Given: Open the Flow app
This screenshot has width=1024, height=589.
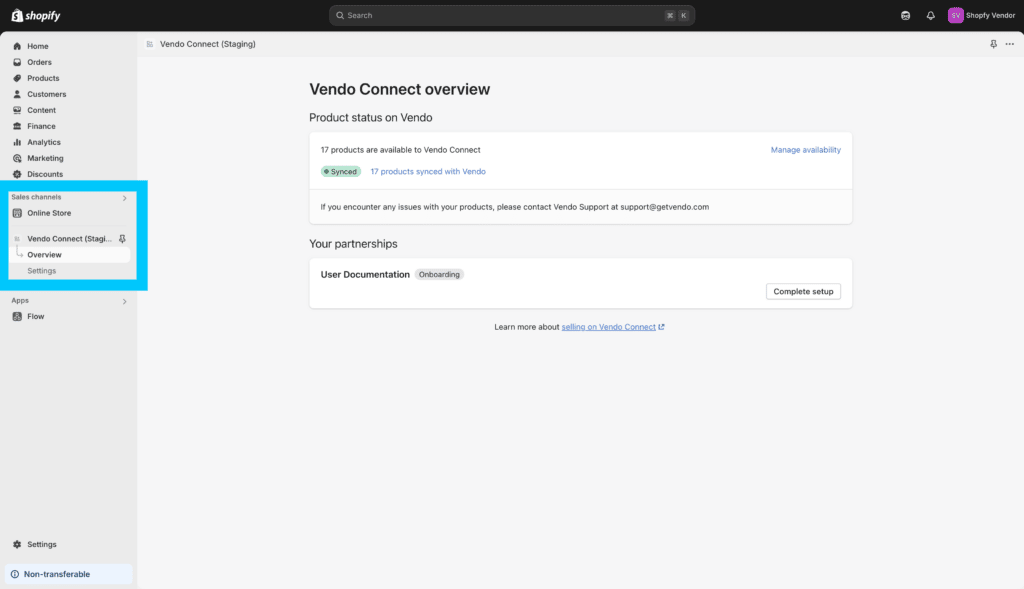Looking at the screenshot, I should coord(36,317).
